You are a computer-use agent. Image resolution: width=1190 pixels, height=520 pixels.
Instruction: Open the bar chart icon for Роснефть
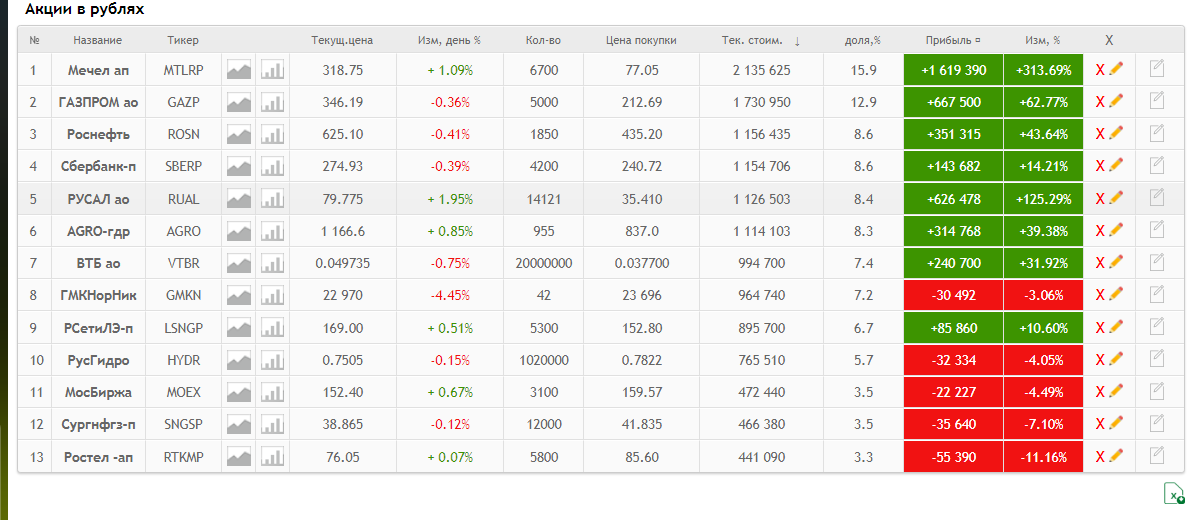(x=272, y=134)
